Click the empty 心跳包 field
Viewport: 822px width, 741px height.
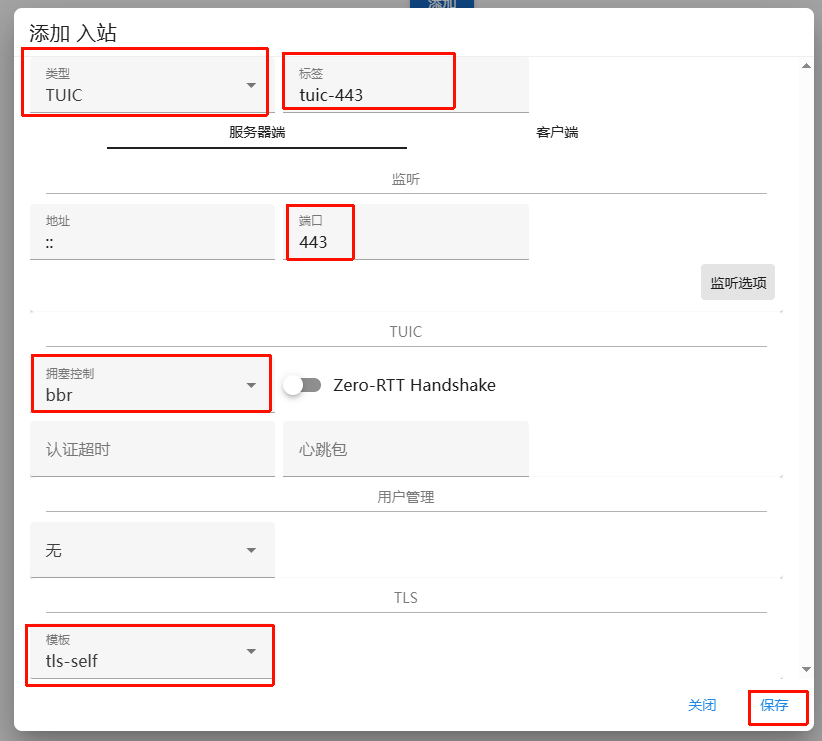click(405, 449)
